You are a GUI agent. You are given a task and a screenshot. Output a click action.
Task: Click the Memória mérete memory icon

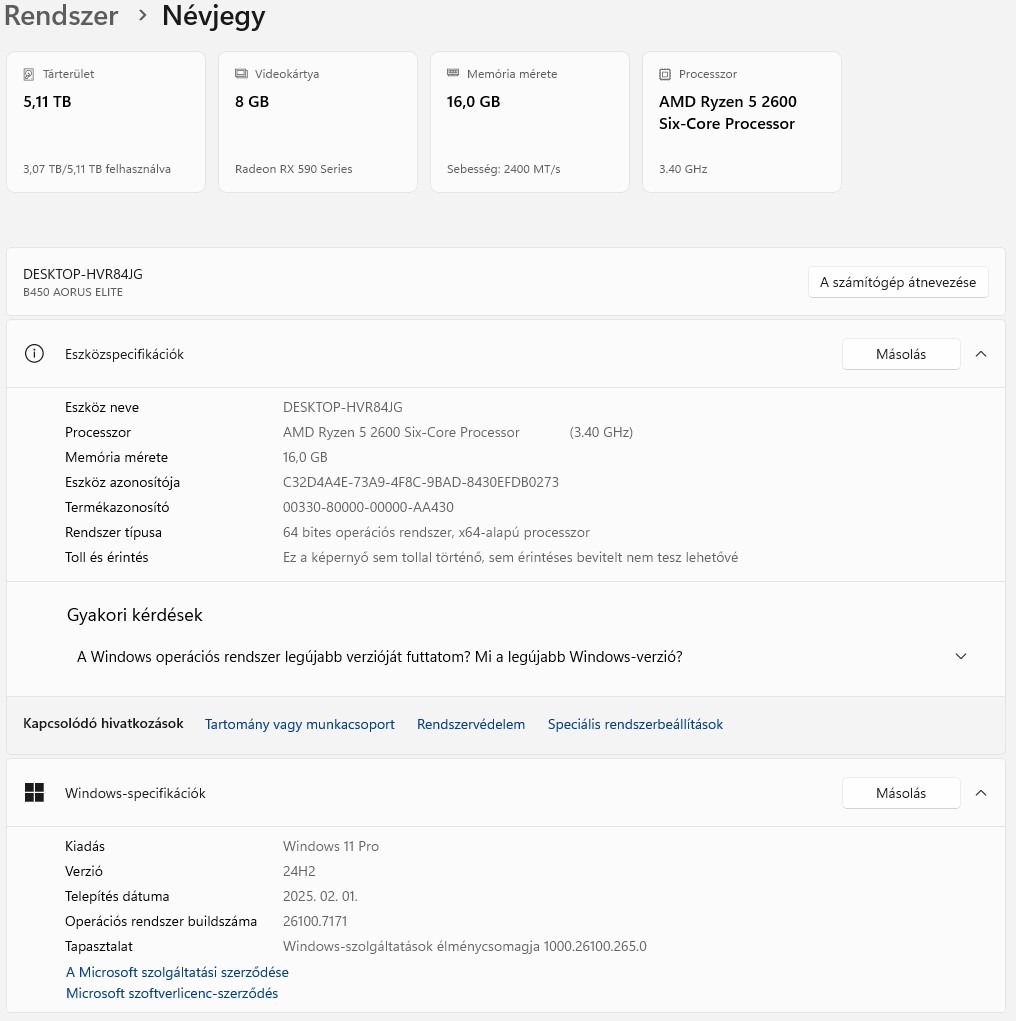(x=453, y=74)
